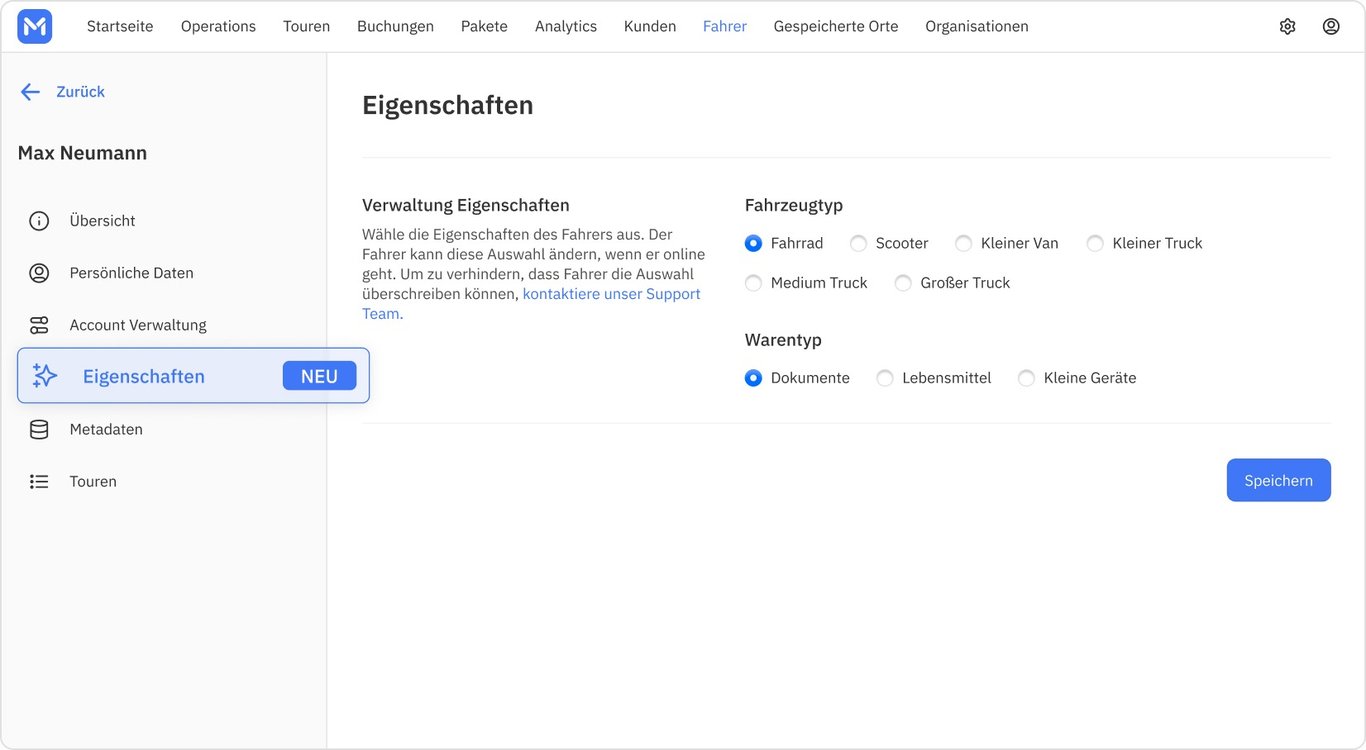
Task: Click the blue M app logo
Action: pos(35,26)
